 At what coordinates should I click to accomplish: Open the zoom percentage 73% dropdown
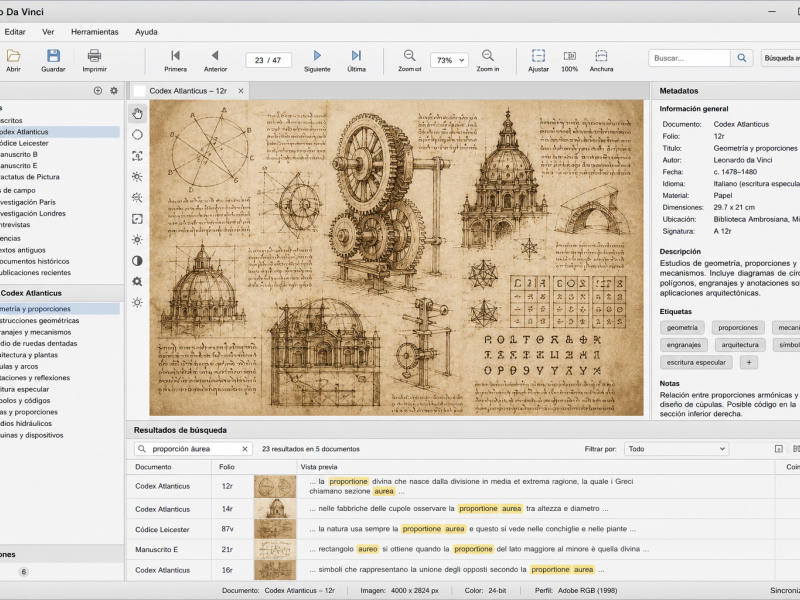(449, 60)
